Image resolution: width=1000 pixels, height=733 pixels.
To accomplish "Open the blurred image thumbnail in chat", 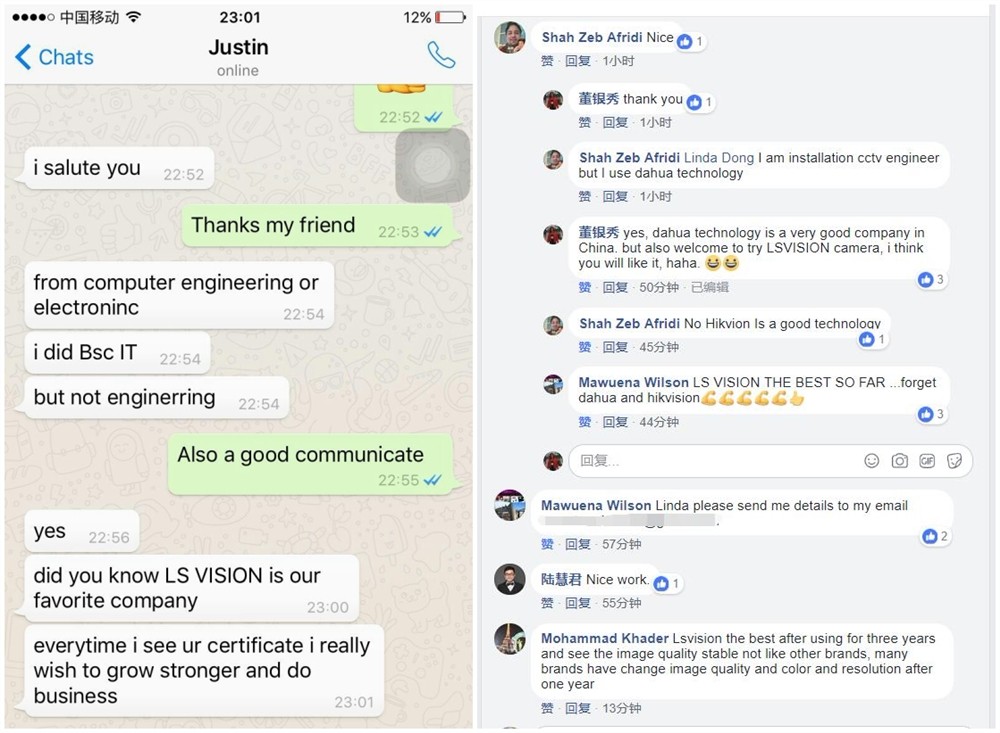I will point(432,165).
